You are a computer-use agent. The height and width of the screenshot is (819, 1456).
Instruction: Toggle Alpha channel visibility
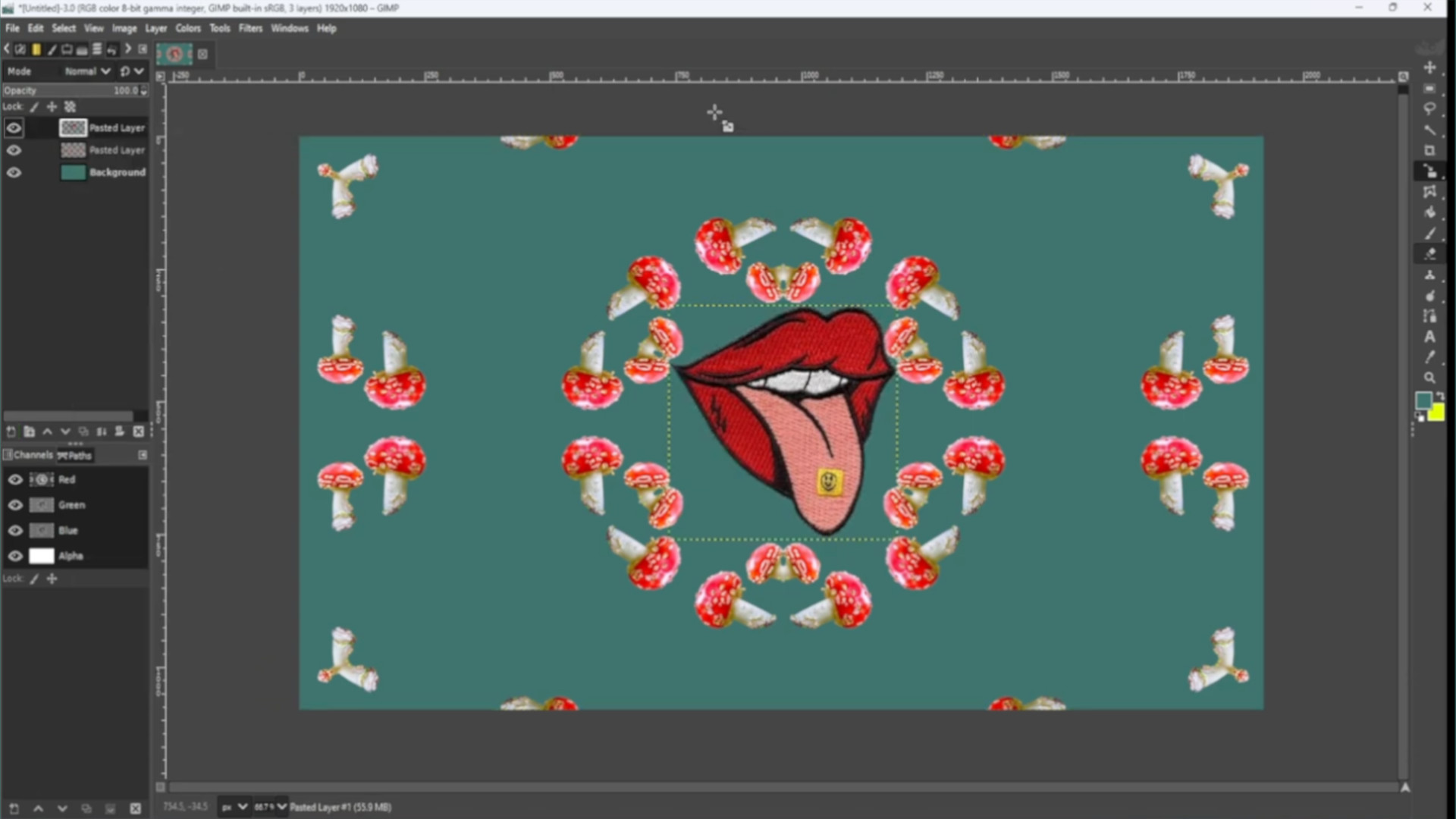click(x=15, y=556)
